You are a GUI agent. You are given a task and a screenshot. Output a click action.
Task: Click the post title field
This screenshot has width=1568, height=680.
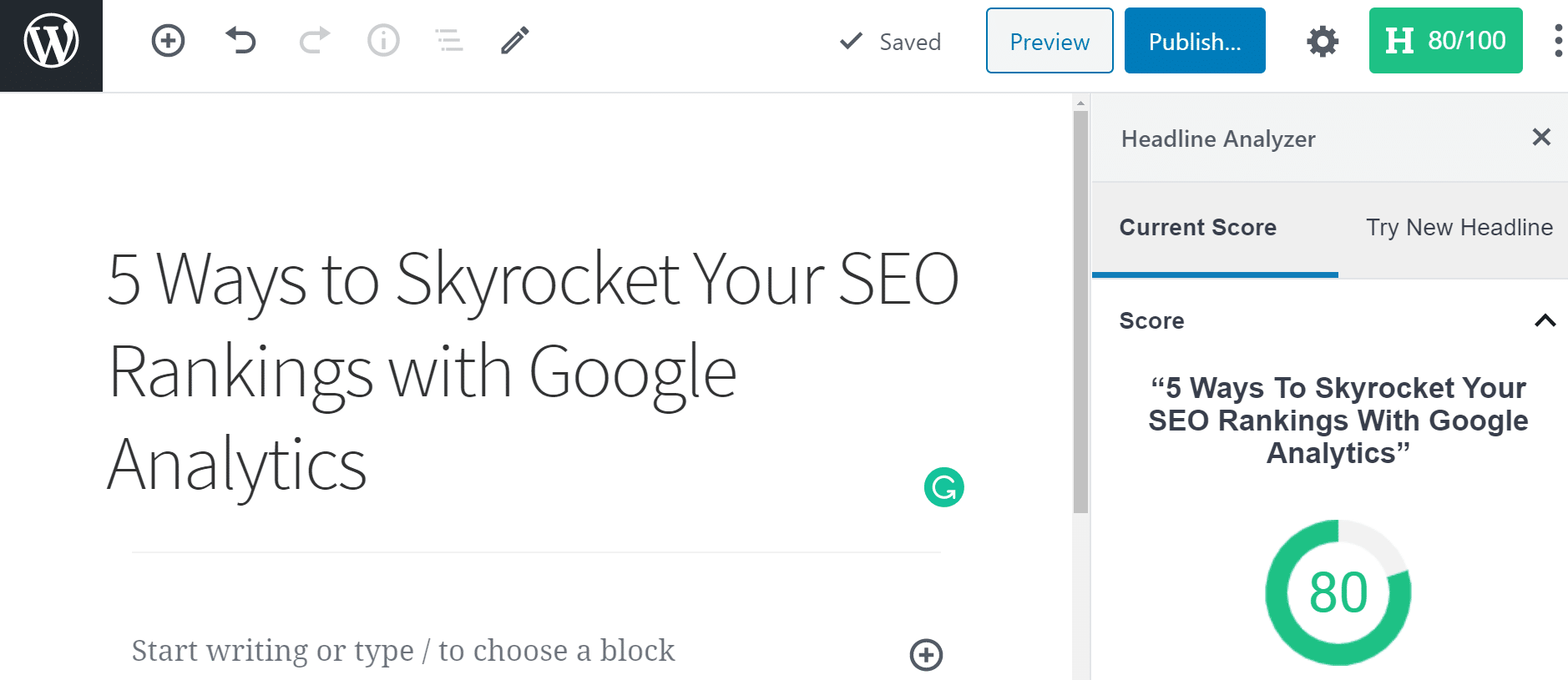pyautogui.click(x=534, y=371)
